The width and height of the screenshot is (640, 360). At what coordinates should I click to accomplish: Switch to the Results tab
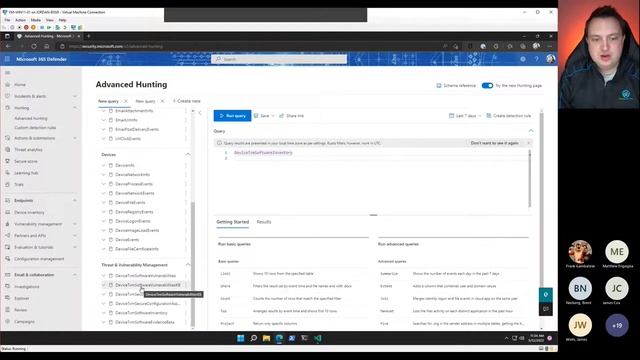[x=264, y=222]
